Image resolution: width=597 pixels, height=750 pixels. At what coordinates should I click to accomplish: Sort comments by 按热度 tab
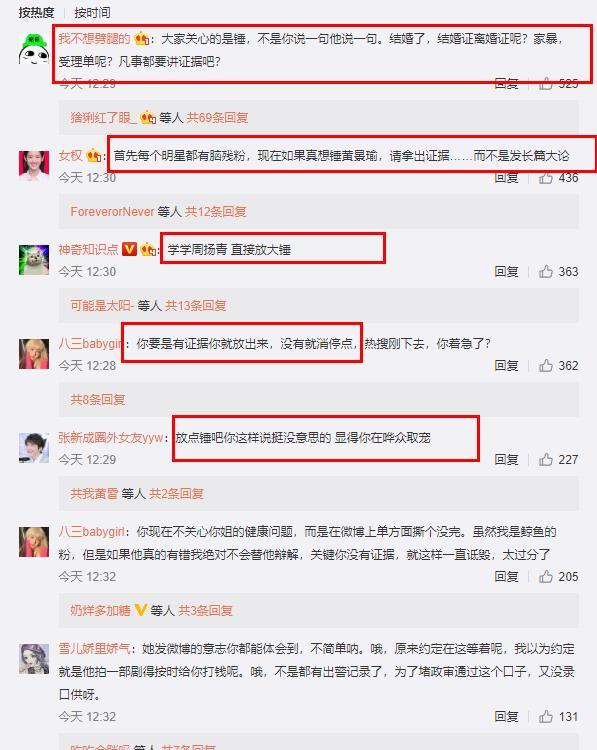tap(36, 12)
